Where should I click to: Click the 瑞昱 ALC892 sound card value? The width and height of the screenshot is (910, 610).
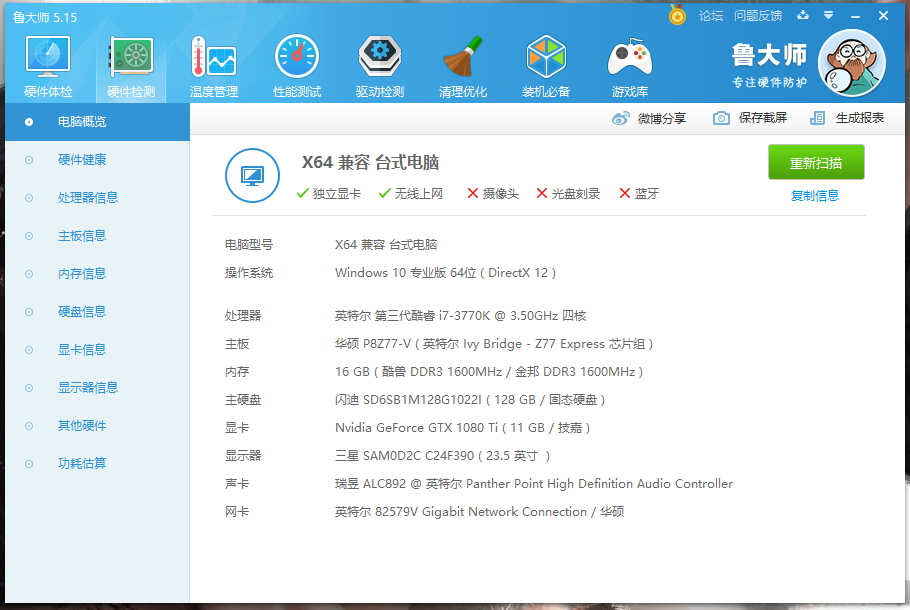coord(534,484)
